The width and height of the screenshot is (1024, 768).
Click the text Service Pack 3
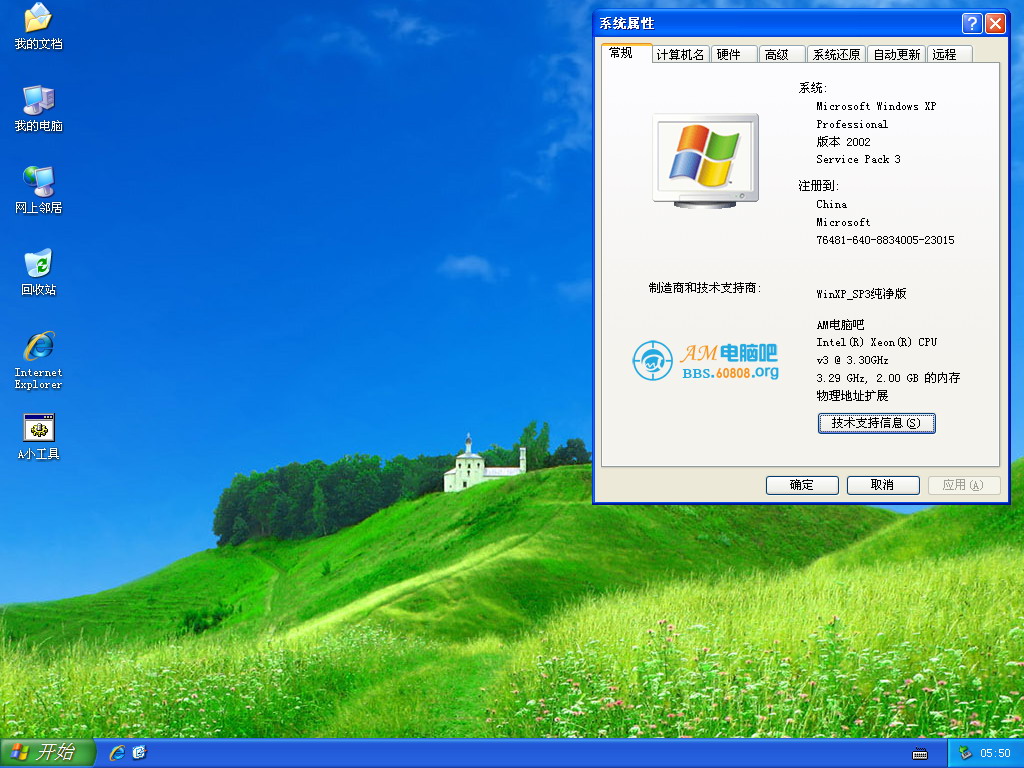coord(858,159)
